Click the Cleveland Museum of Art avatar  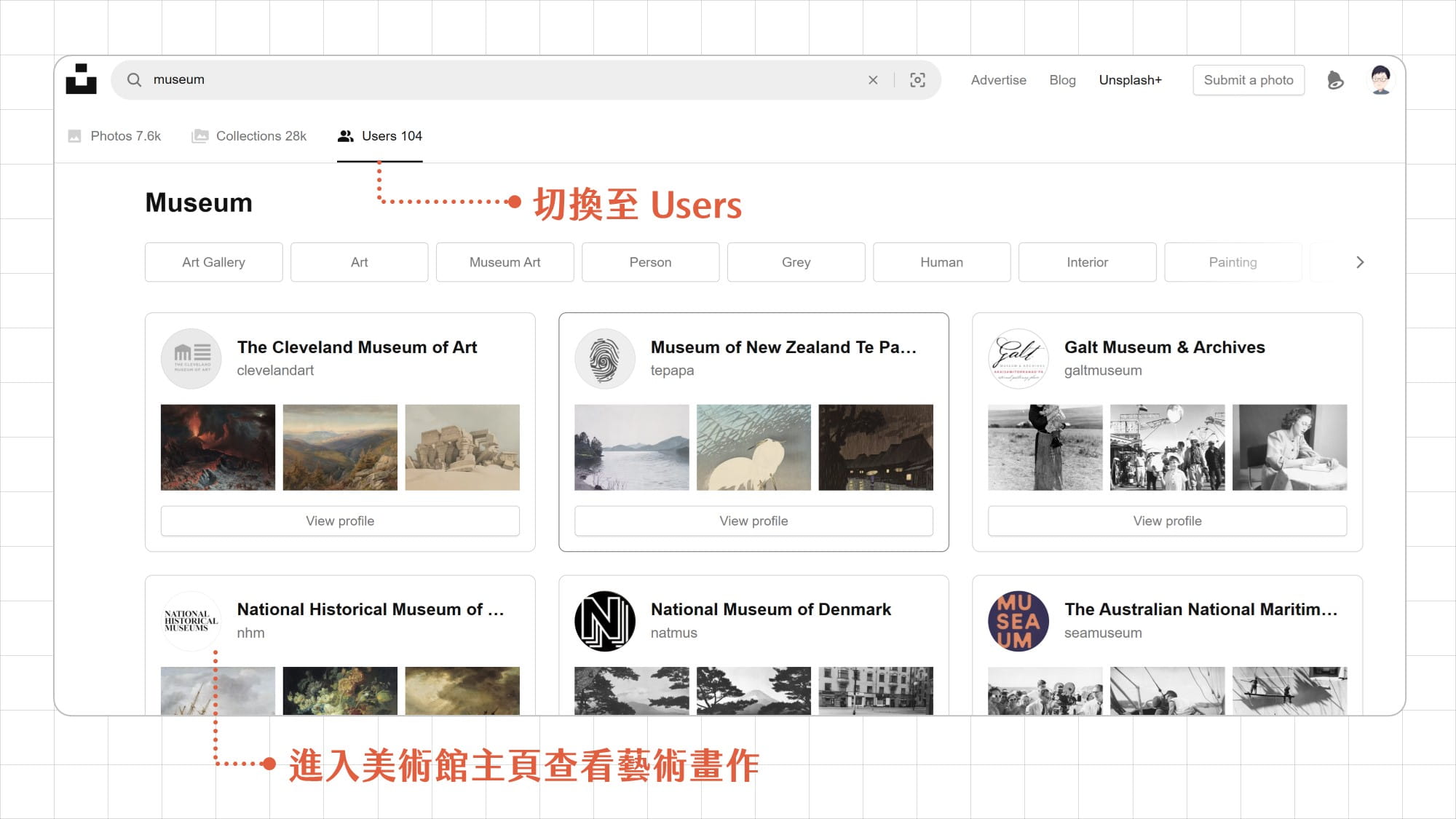tap(191, 359)
